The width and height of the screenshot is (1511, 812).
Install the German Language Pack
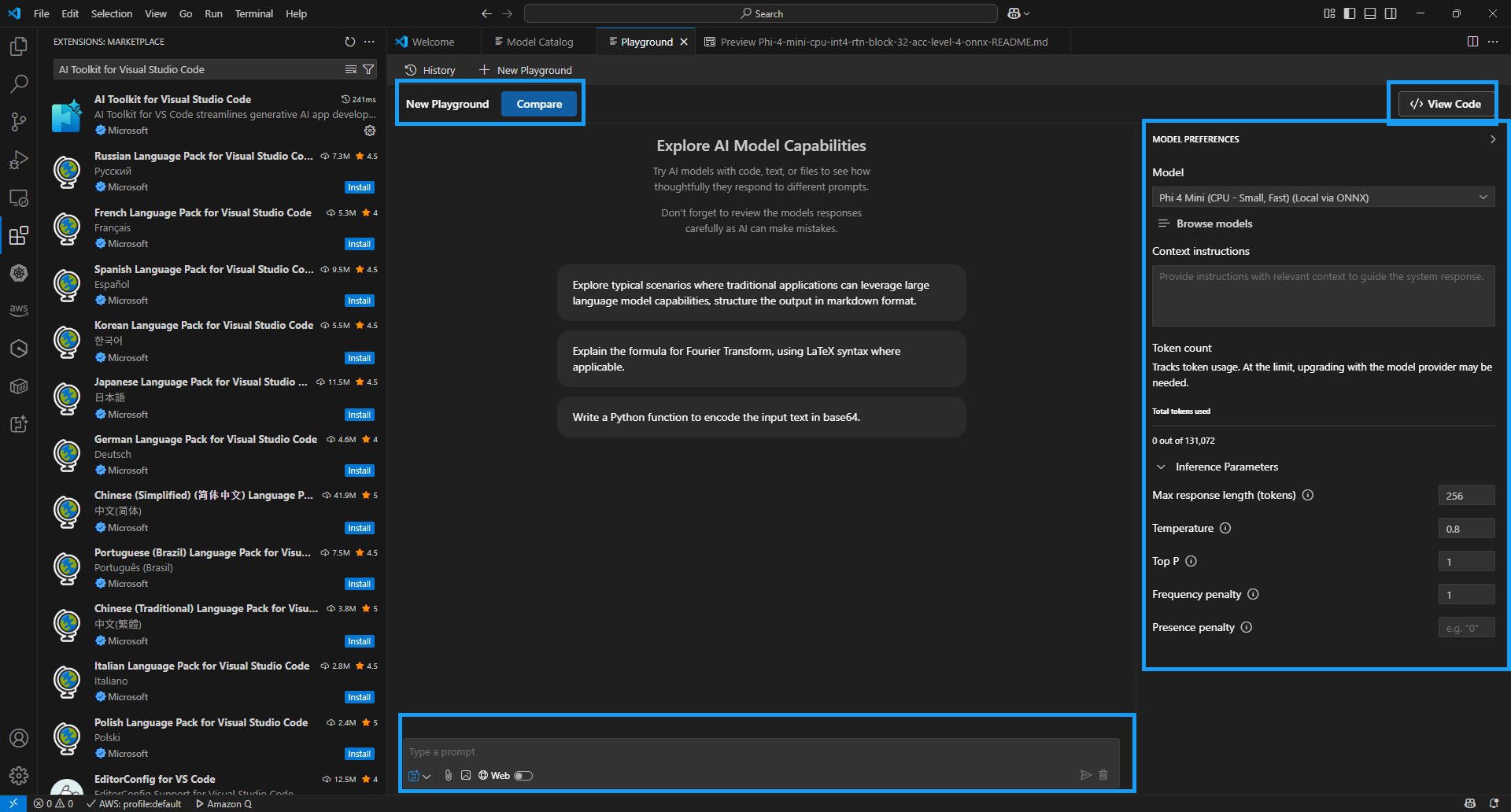360,471
